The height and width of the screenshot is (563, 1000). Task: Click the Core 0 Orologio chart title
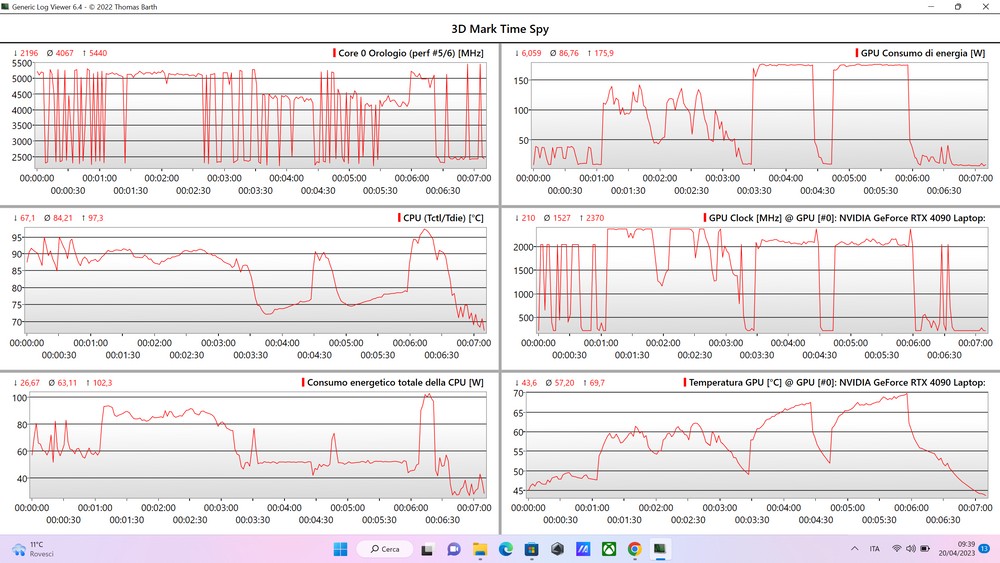(x=411, y=53)
